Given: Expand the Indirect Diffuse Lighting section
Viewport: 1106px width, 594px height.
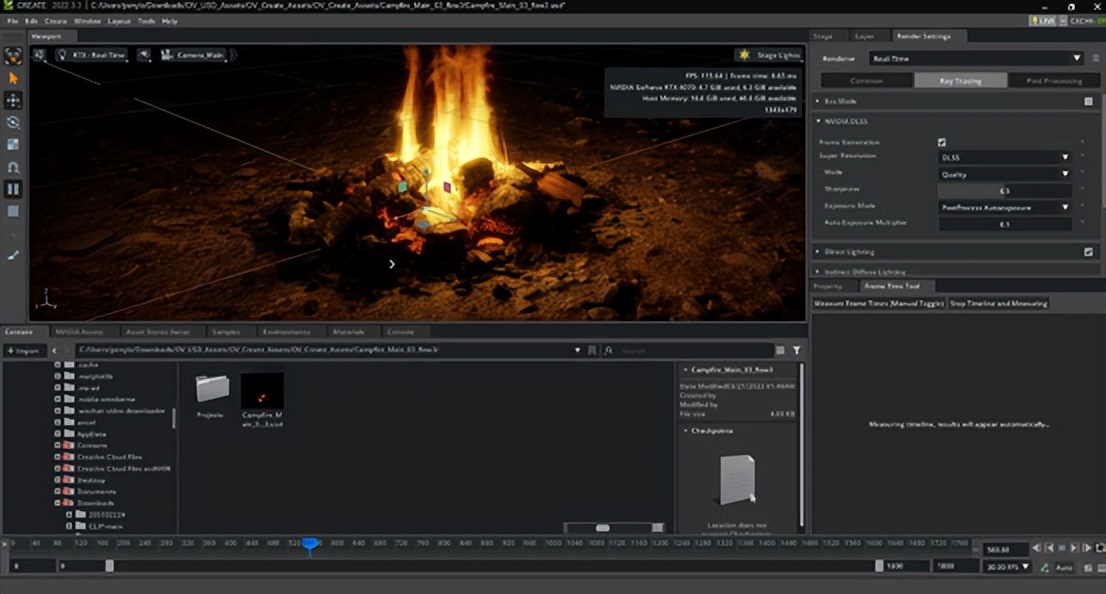Looking at the screenshot, I should 865,271.
